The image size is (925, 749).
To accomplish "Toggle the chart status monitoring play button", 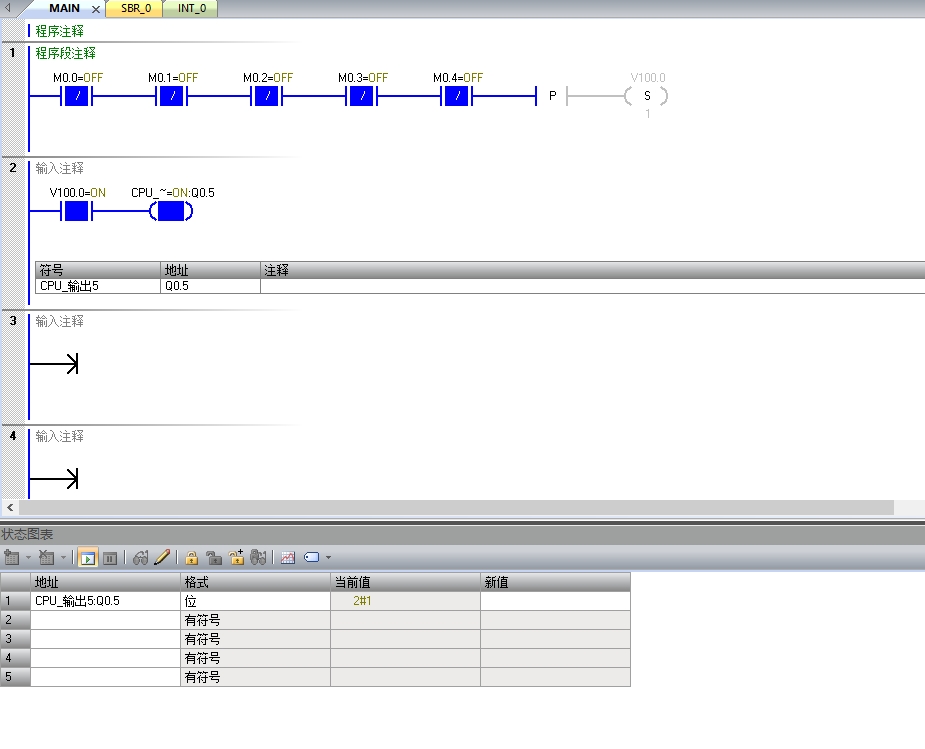I will point(88,558).
